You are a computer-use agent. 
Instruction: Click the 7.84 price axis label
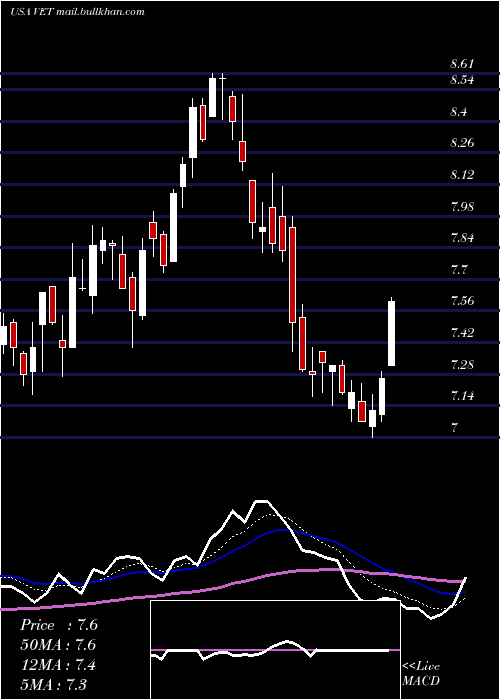pos(462,238)
